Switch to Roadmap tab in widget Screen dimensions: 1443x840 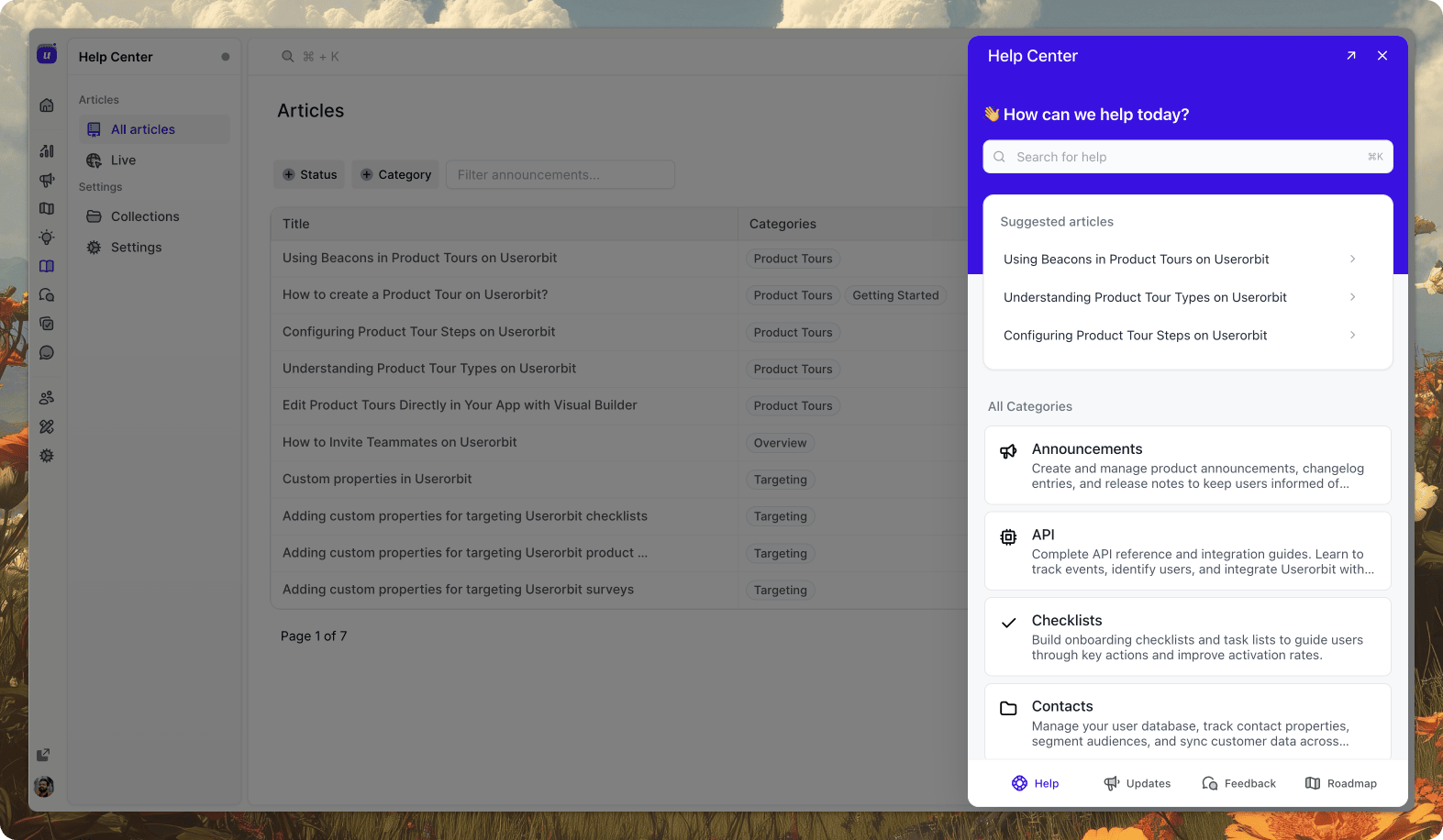tap(1341, 783)
